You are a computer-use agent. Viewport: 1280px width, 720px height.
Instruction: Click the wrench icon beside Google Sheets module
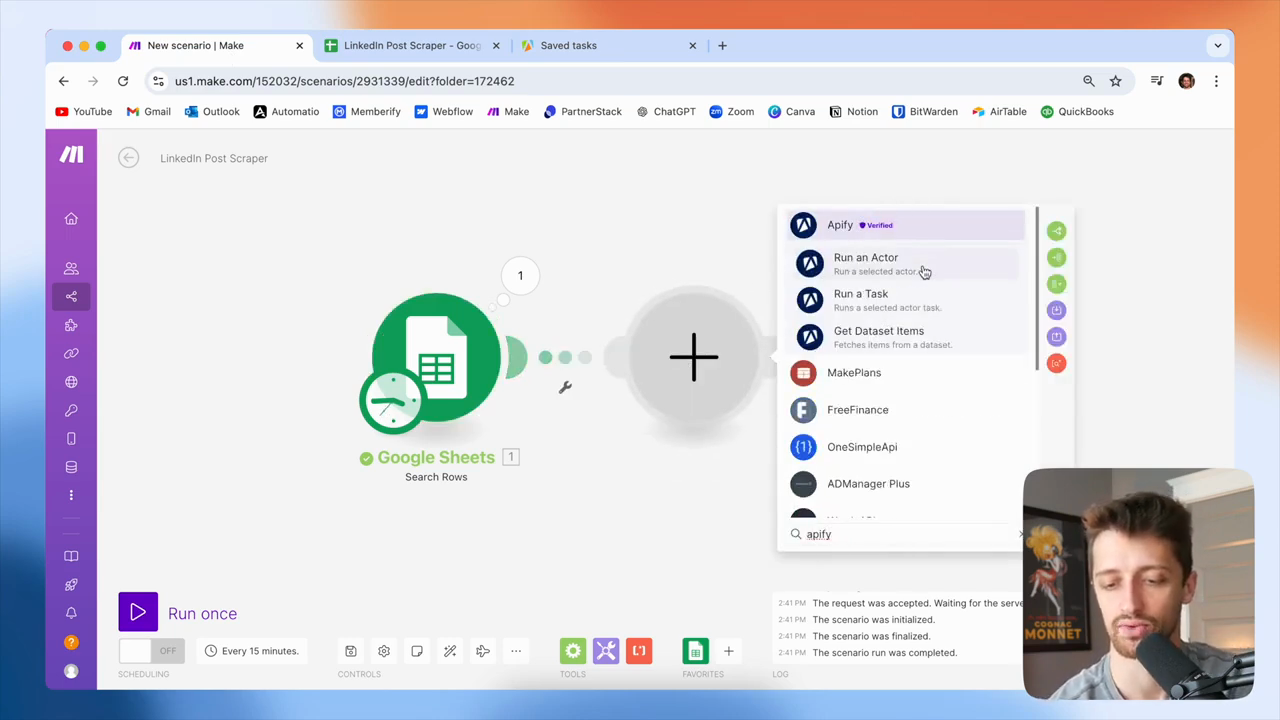[x=565, y=388]
